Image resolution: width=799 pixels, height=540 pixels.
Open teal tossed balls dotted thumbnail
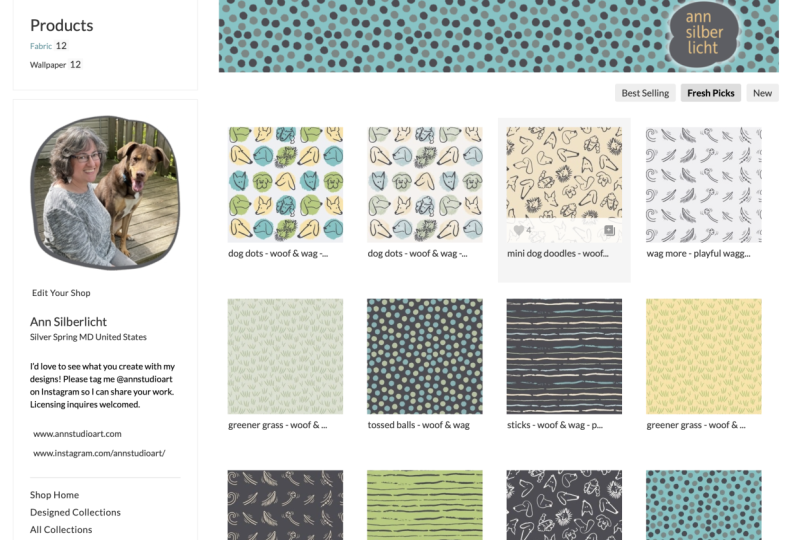704,505
